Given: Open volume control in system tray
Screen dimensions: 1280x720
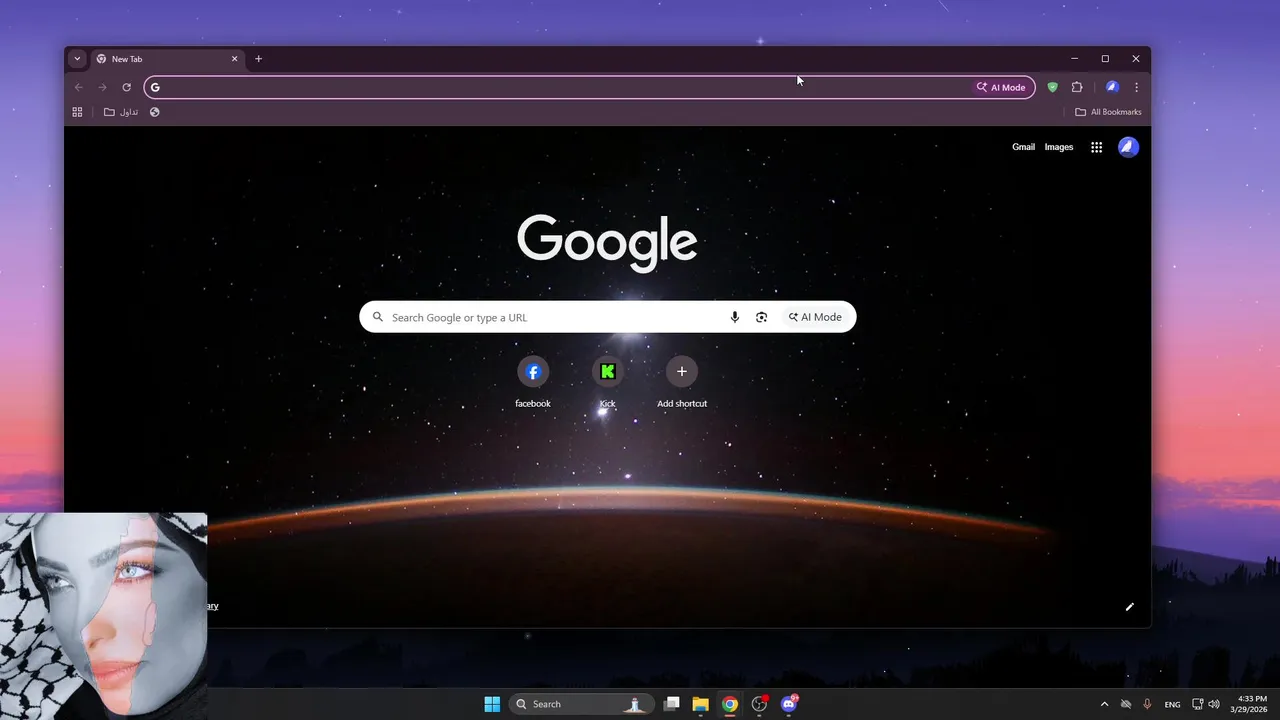Looking at the screenshot, I should click(x=1214, y=704).
